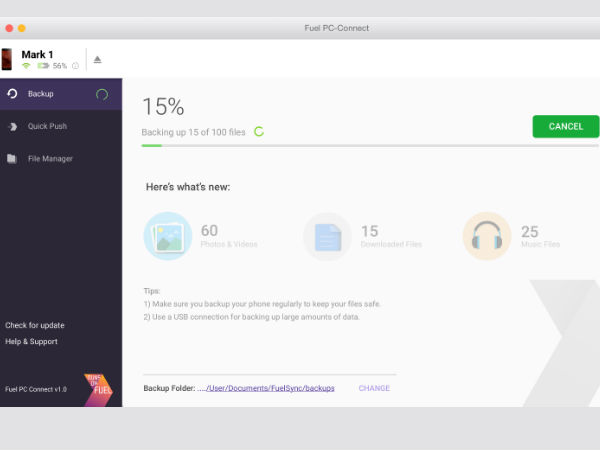Click the 'Here's what's new:' heading
Screen dimensions: 600x450
188,187
